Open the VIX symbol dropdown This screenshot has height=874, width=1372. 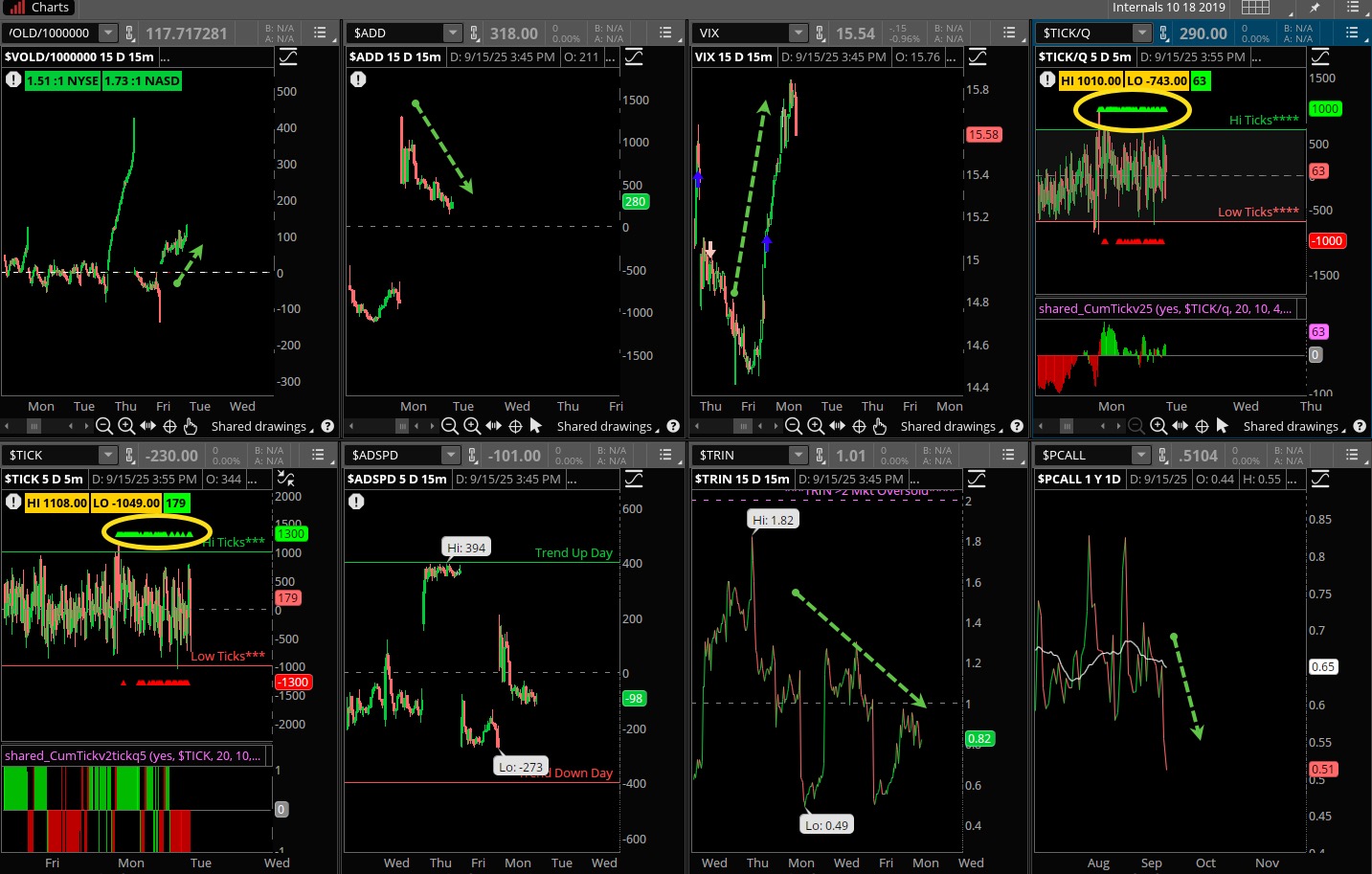click(x=798, y=34)
